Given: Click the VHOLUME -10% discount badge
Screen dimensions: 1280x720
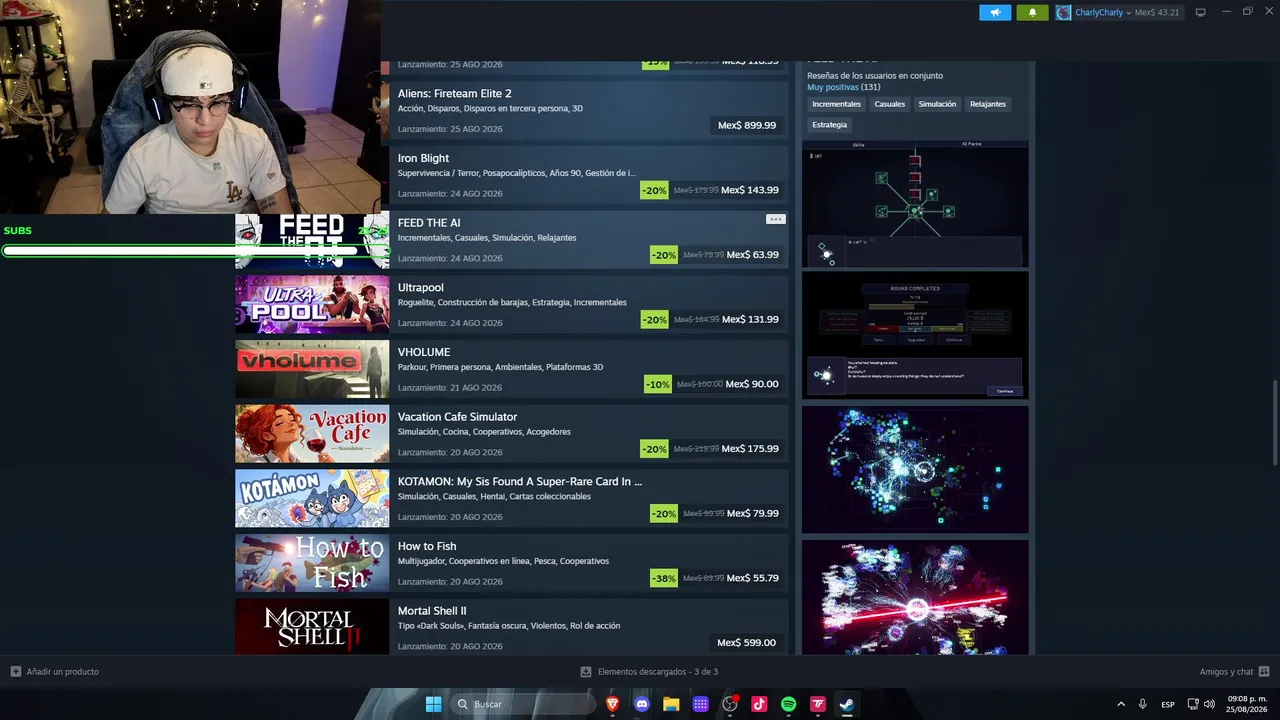Looking at the screenshot, I should pos(658,384).
